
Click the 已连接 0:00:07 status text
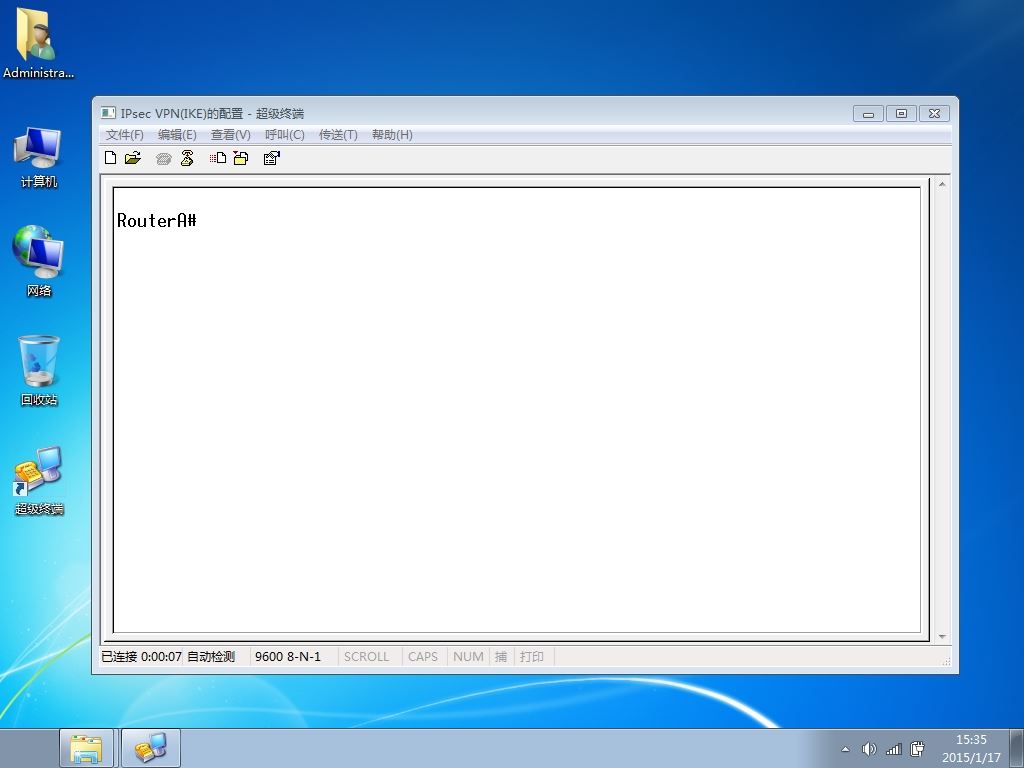pos(141,656)
